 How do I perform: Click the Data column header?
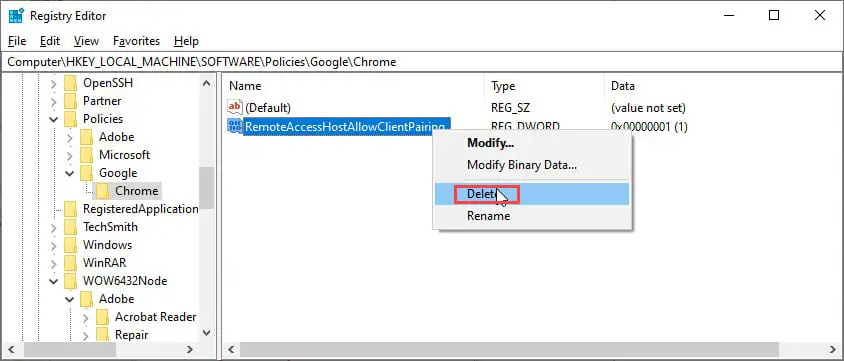(623, 86)
